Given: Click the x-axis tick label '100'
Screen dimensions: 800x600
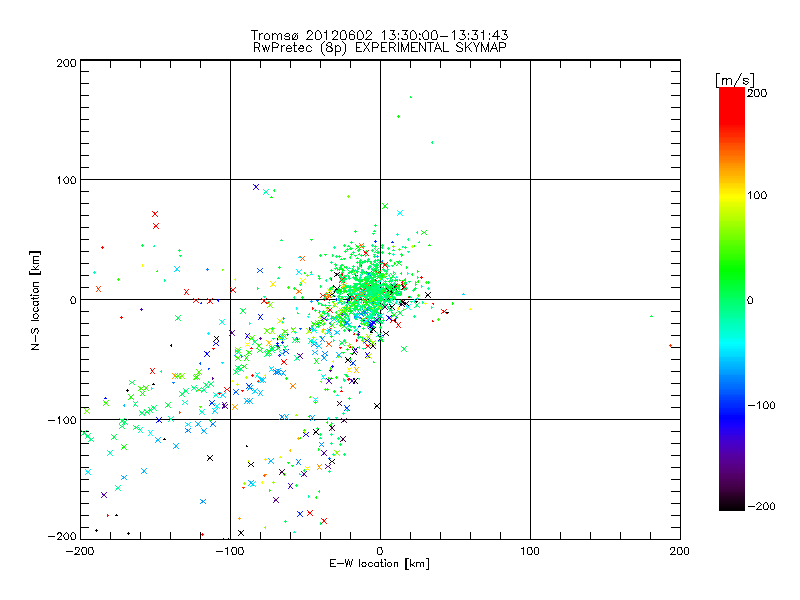Looking at the screenshot, I should click(x=530, y=551).
